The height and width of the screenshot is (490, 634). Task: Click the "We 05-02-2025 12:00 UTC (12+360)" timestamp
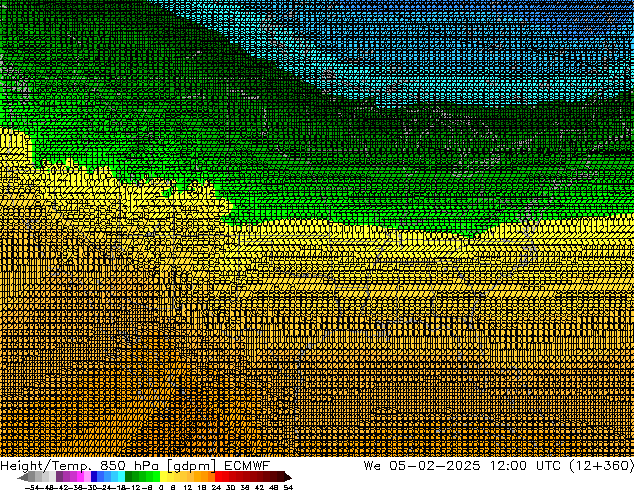coord(499,466)
